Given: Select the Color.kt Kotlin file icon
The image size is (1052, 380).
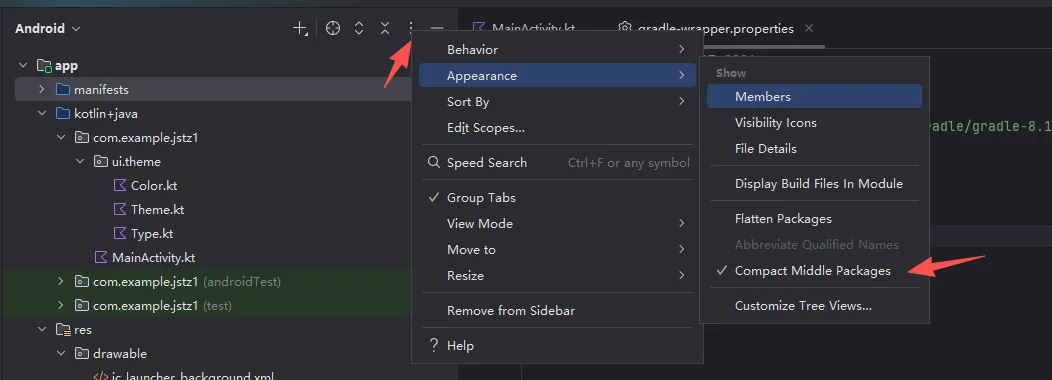Looking at the screenshot, I should [x=120, y=186].
